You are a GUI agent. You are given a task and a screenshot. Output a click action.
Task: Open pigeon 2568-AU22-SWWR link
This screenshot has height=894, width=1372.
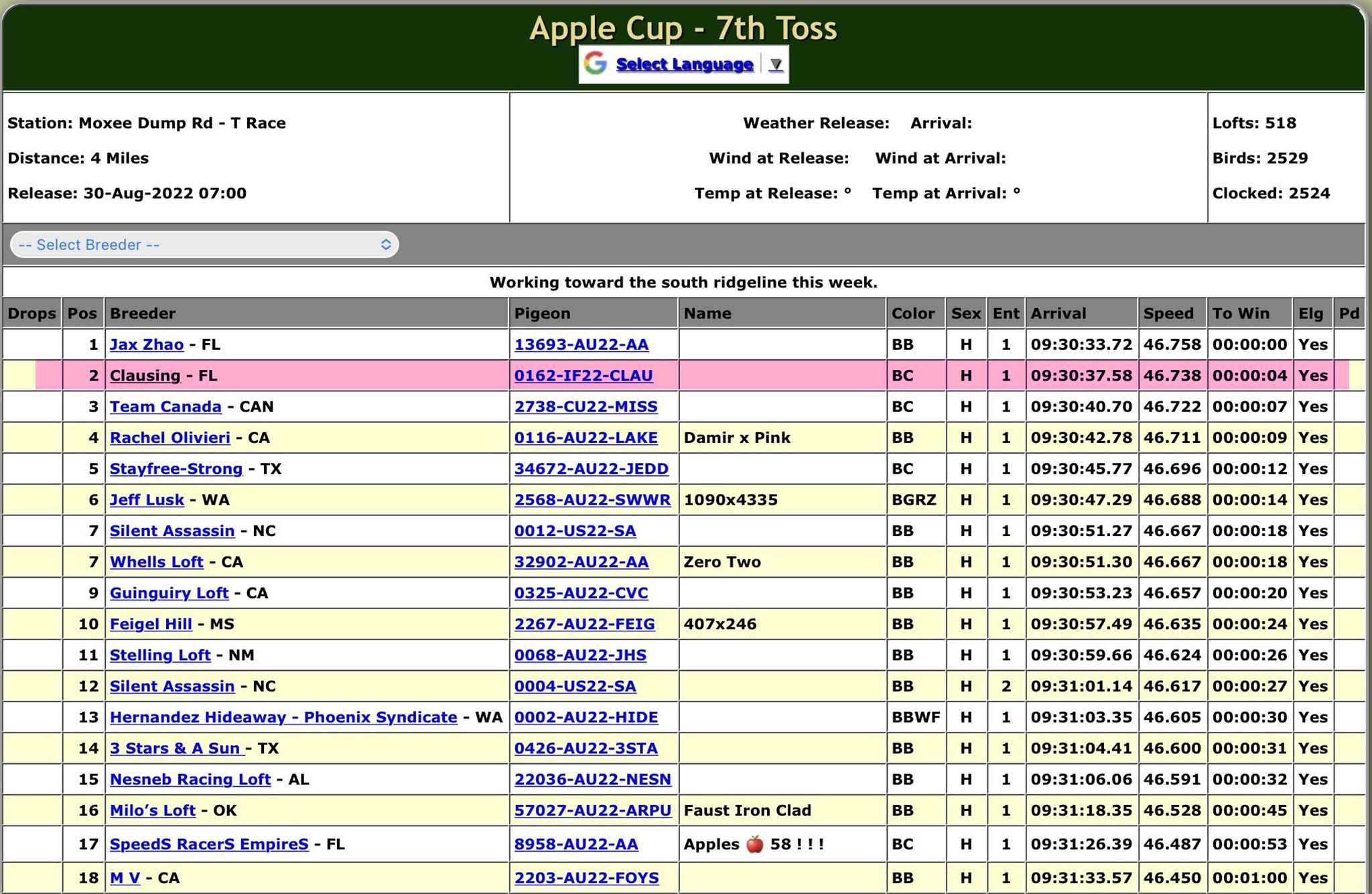[x=592, y=500]
